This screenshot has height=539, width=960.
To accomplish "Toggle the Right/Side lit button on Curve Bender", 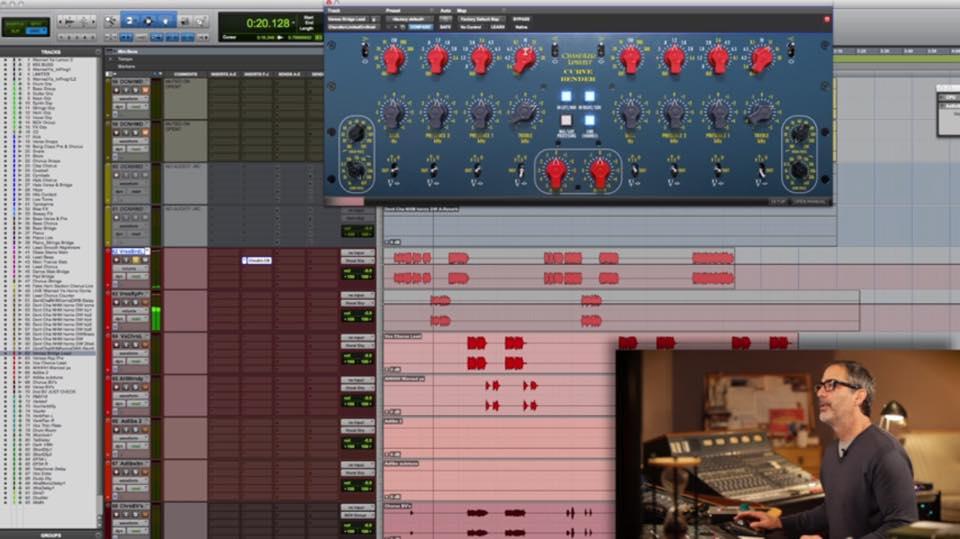I will point(589,96).
